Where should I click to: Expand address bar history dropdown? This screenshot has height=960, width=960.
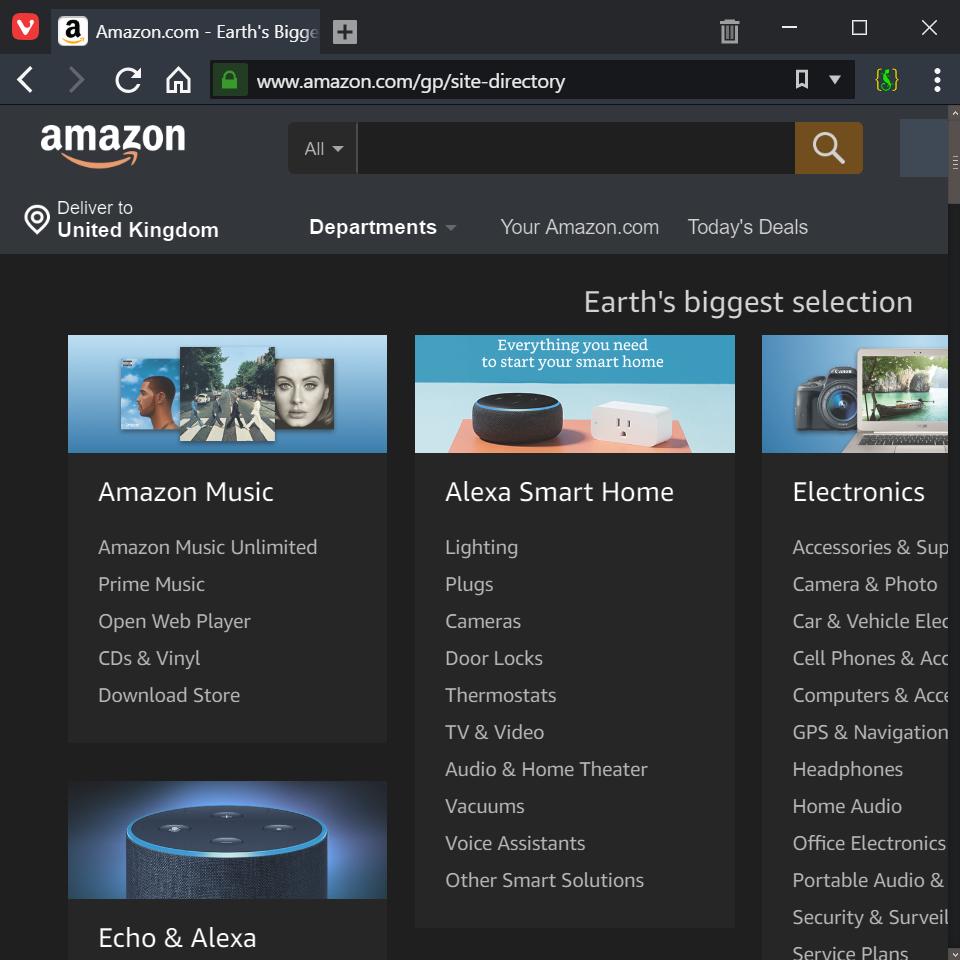coord(834,79)
